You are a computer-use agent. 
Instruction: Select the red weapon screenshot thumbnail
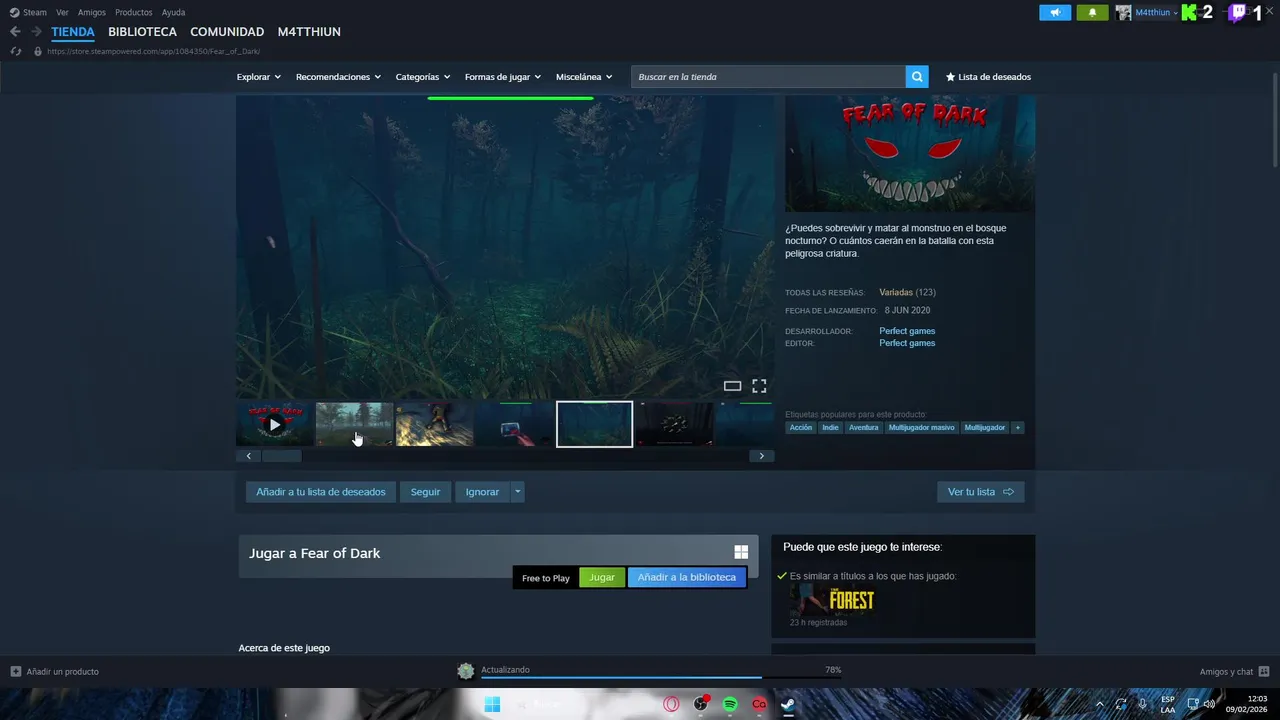514,424
